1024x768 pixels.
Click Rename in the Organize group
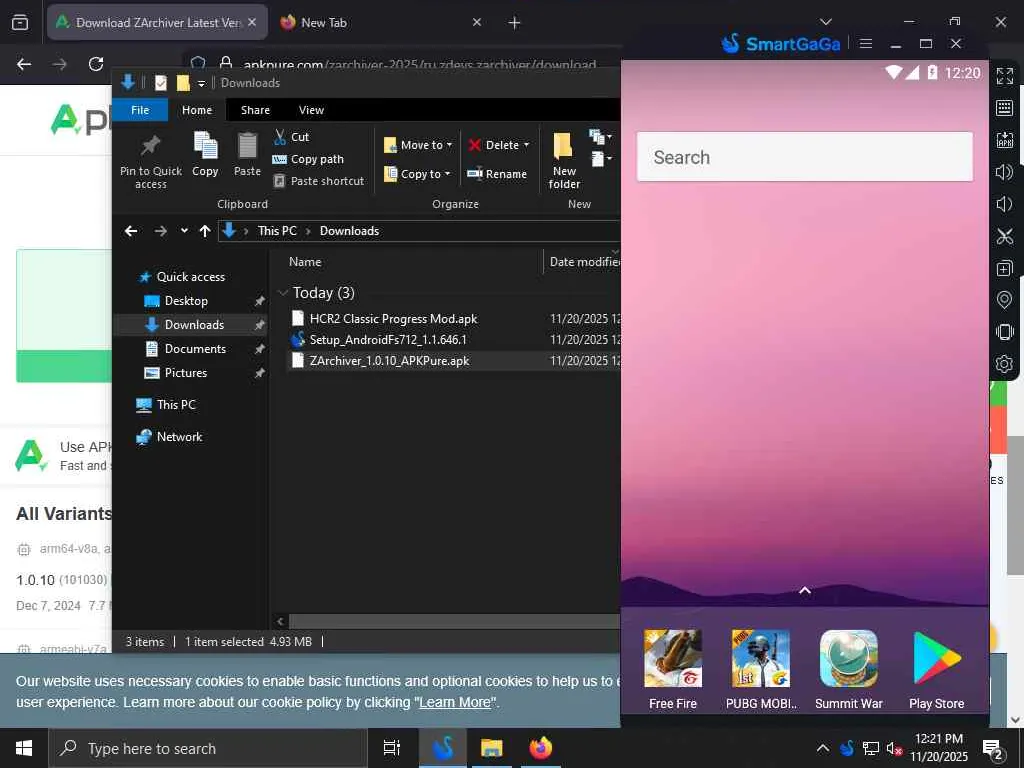point(497,174)
